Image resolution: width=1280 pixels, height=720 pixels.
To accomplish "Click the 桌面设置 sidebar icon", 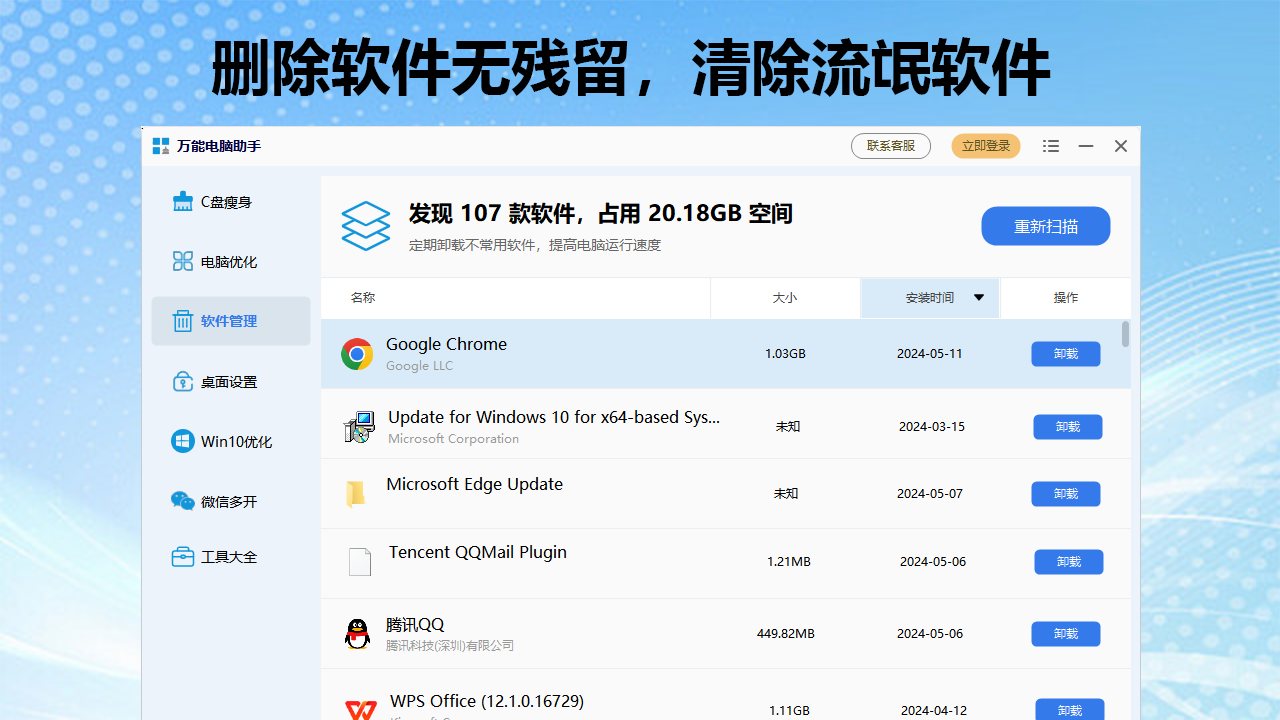I will (x=183, y=382).
